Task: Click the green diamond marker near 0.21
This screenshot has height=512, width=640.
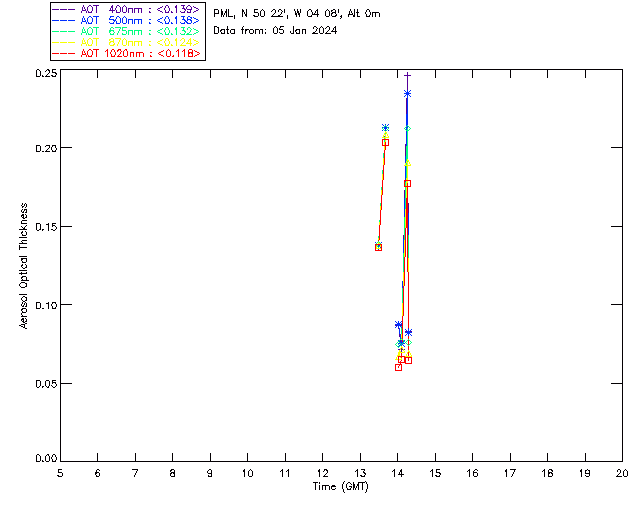Action: click(407, 129)
